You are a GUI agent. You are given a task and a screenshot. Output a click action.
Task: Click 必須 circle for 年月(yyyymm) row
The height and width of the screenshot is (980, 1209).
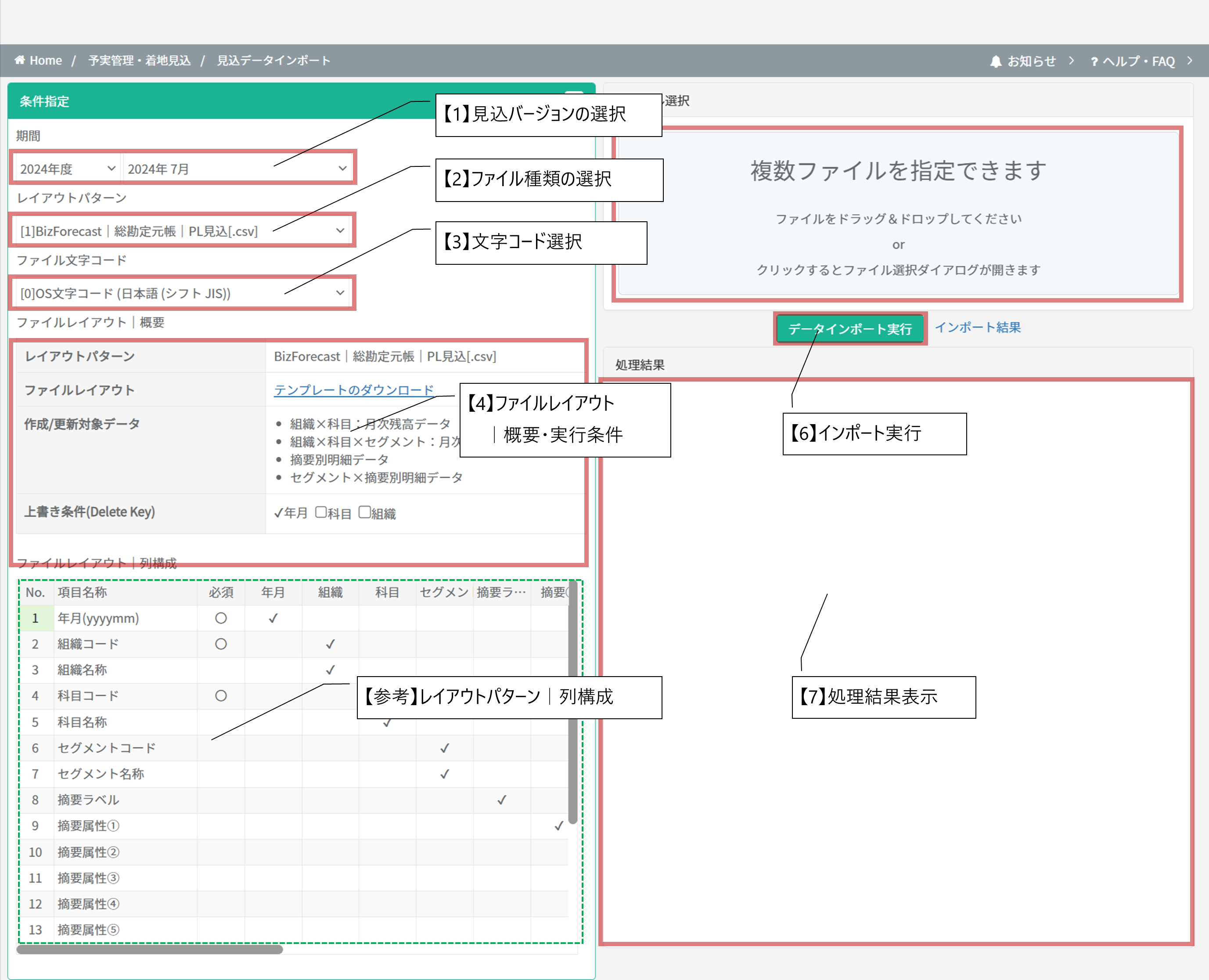221,618
